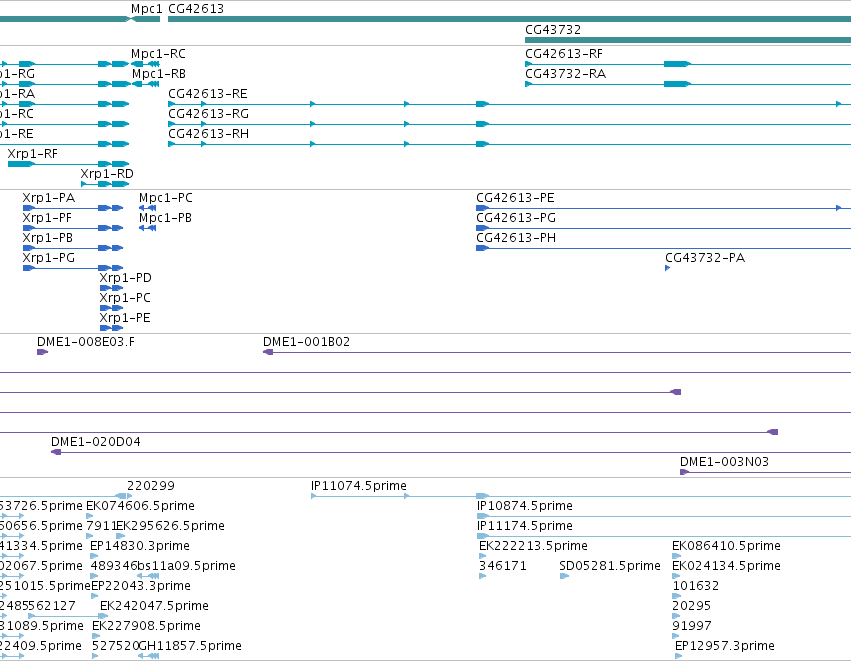The height and width of the screenshot is (661, 851).
Task: Click the DME1-008E03.F feature glyph
Action: 42,352
